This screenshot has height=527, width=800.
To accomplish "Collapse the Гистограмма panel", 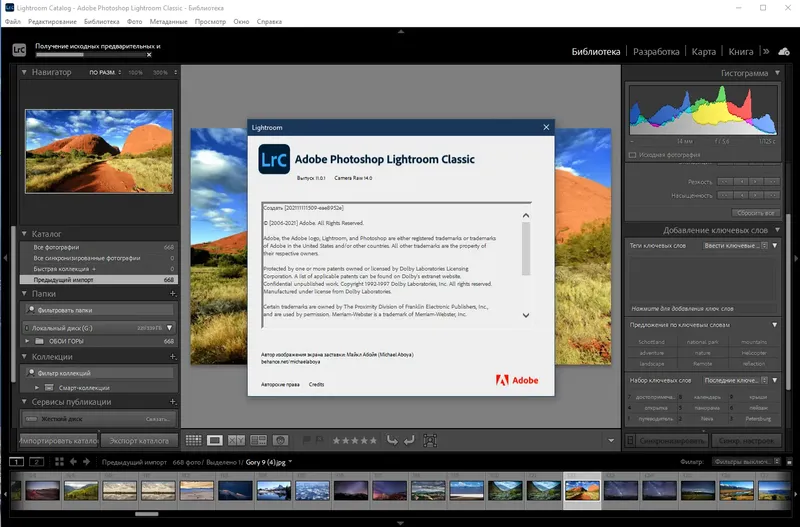I will pos(777,73).
